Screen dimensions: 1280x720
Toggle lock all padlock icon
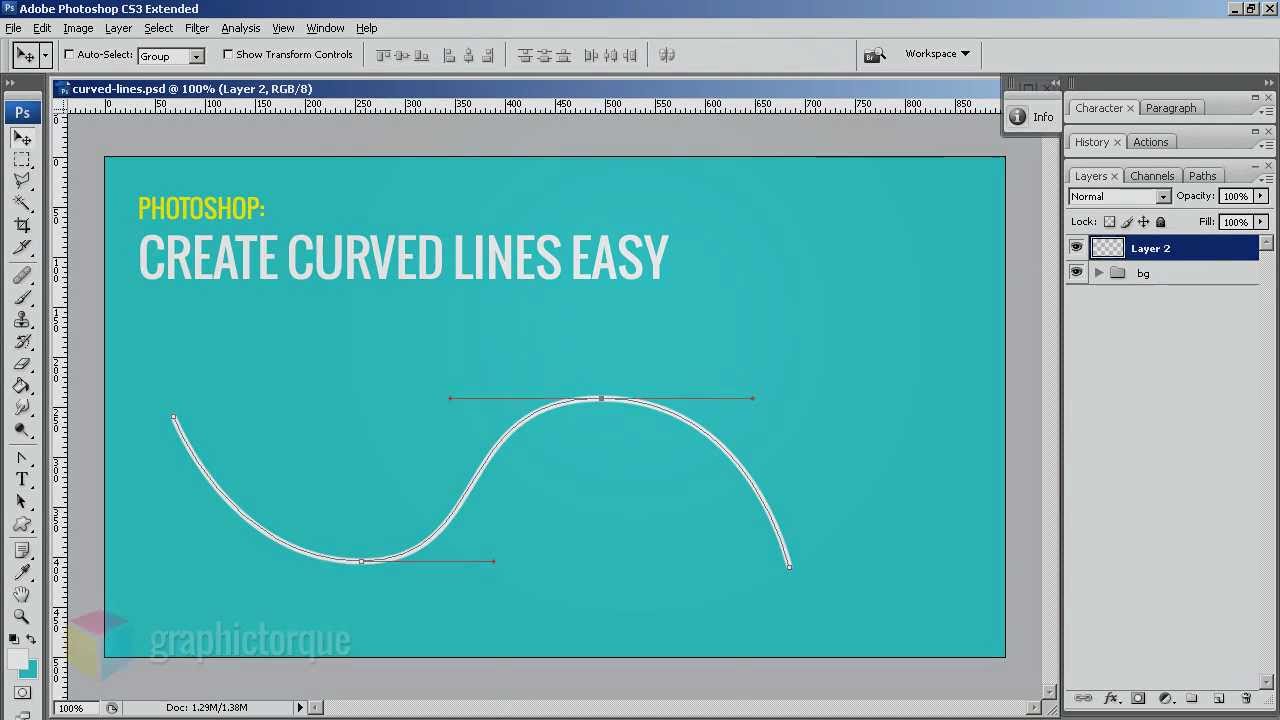click(1161, 222)
